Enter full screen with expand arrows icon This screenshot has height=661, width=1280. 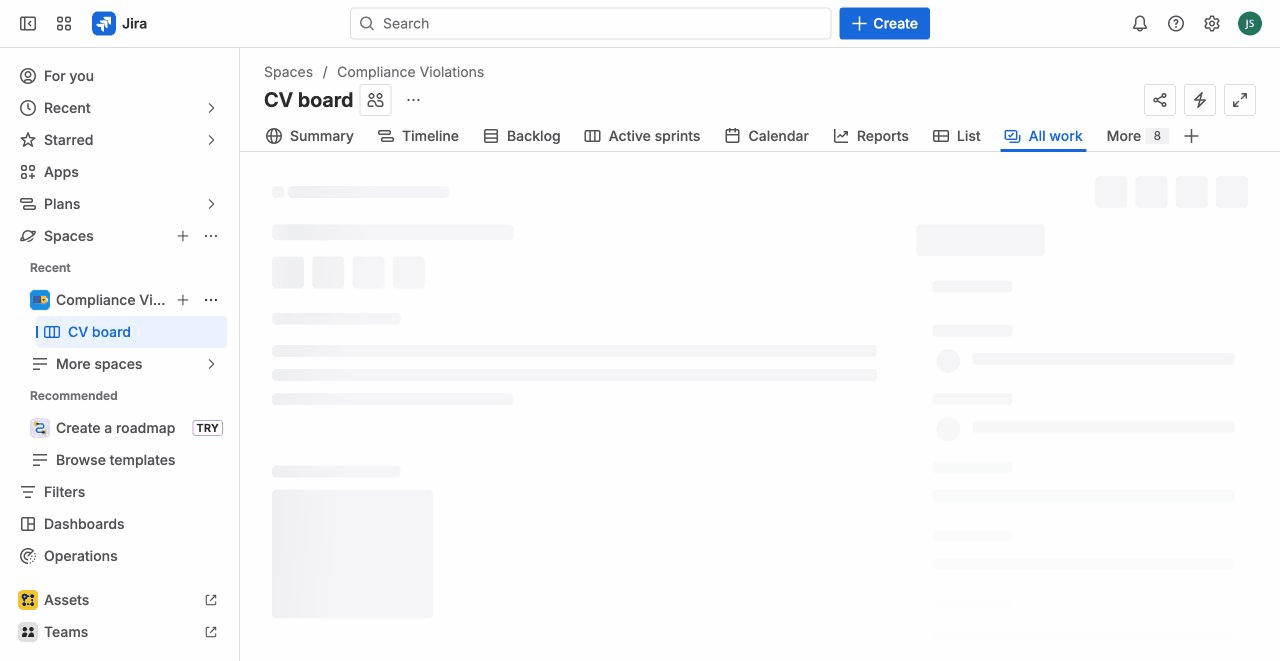pyautogui.click(x=1240, y=100)
